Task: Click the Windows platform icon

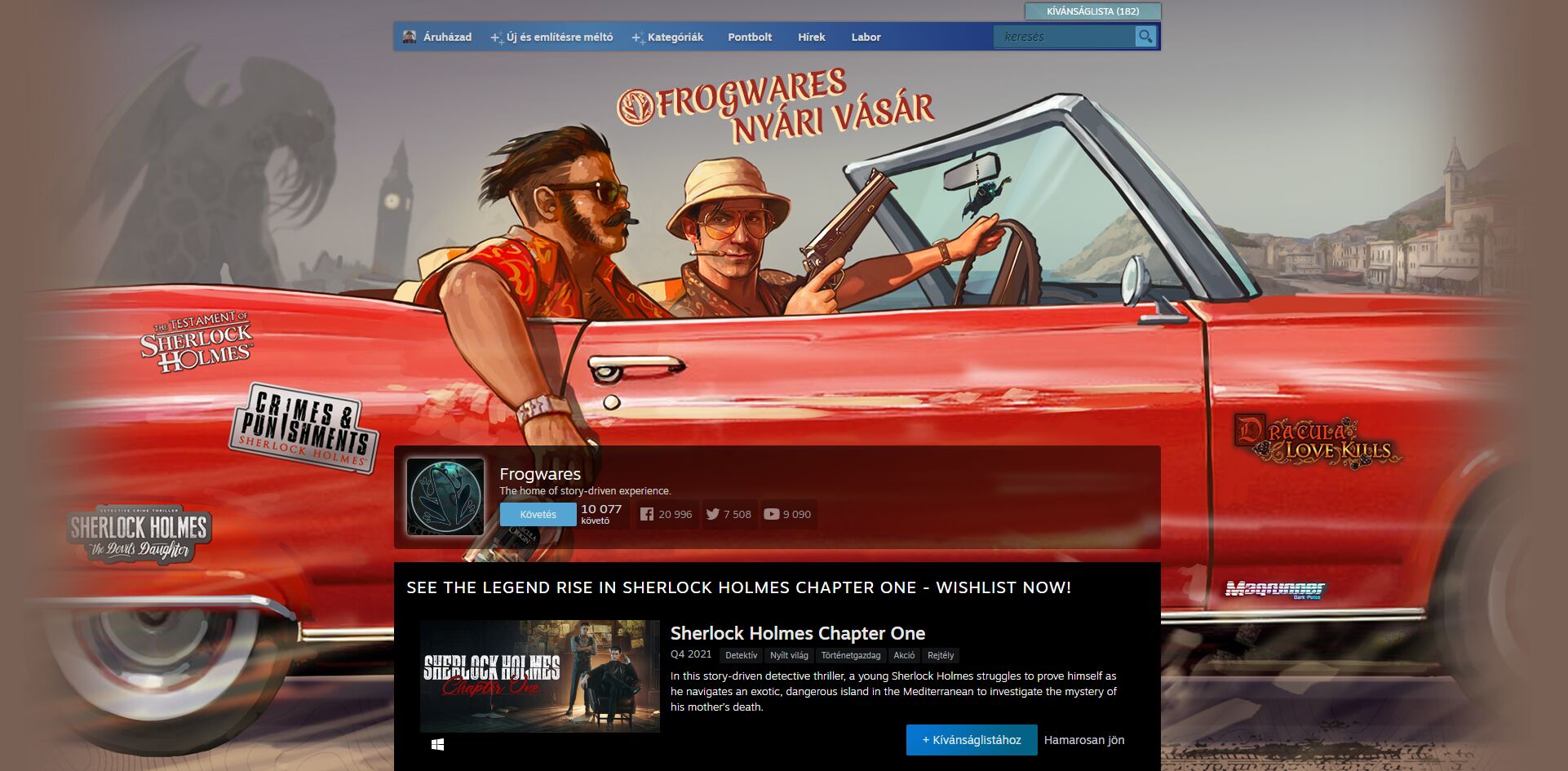Action: 437,744
